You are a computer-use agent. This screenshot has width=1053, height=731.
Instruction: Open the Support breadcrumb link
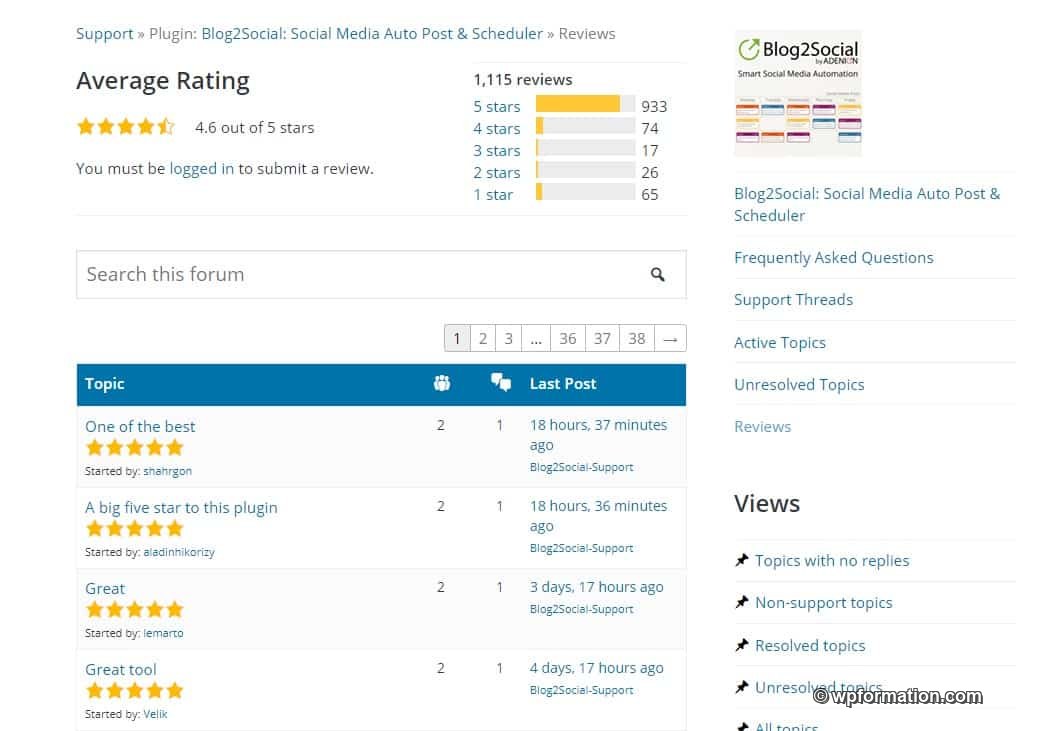(105, 34)
